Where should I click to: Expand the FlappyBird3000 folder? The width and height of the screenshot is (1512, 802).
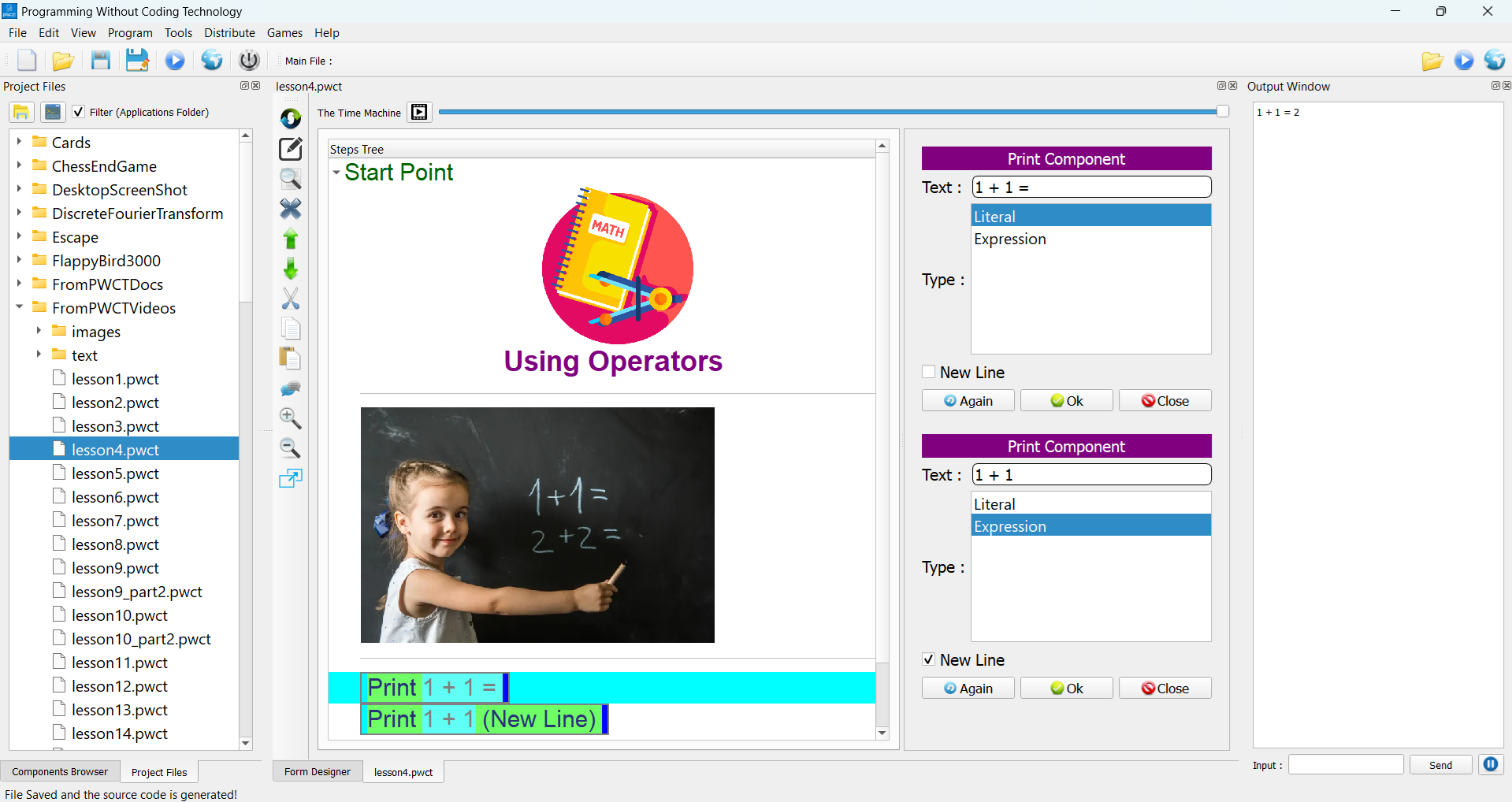pos(19,260)
